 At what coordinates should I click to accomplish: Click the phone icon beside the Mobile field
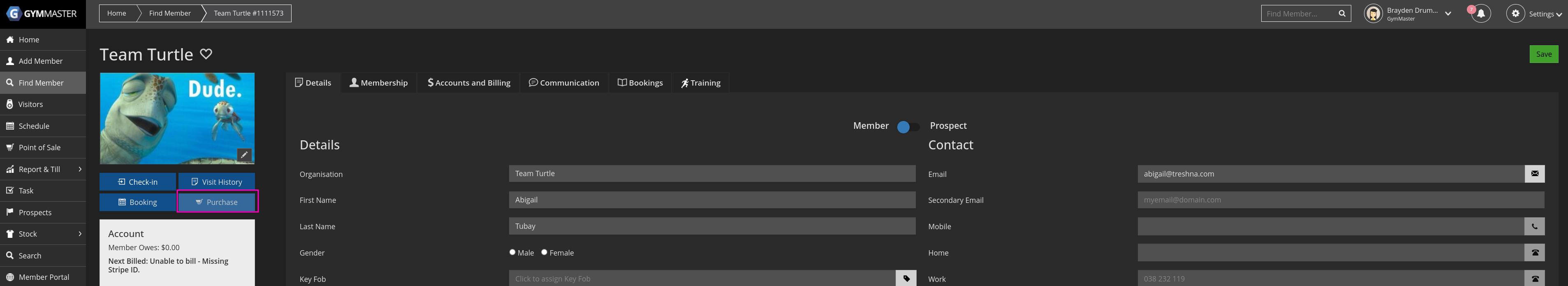(1534, 226)
